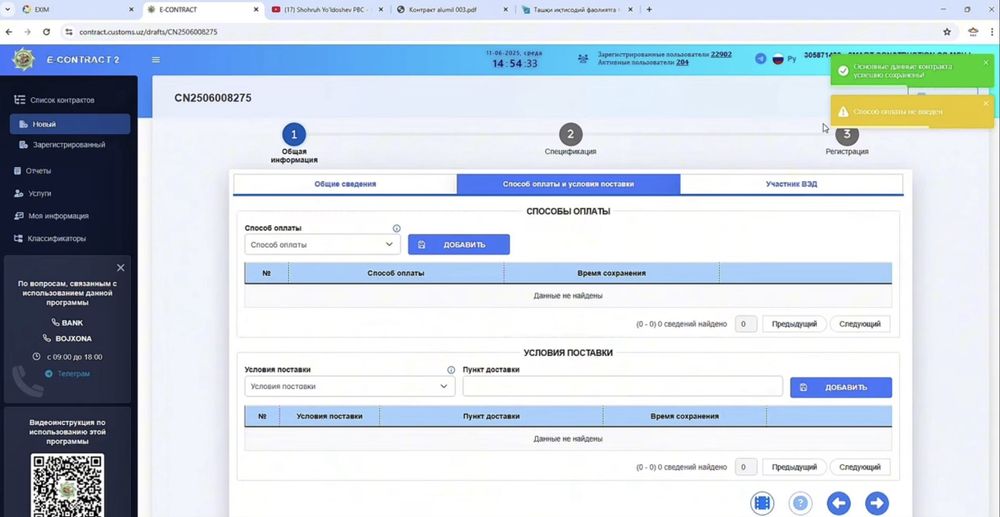Viewport: 1000px width, 517px height.
Task: Click page number box in delivery table
Action: tap(746, 467)
